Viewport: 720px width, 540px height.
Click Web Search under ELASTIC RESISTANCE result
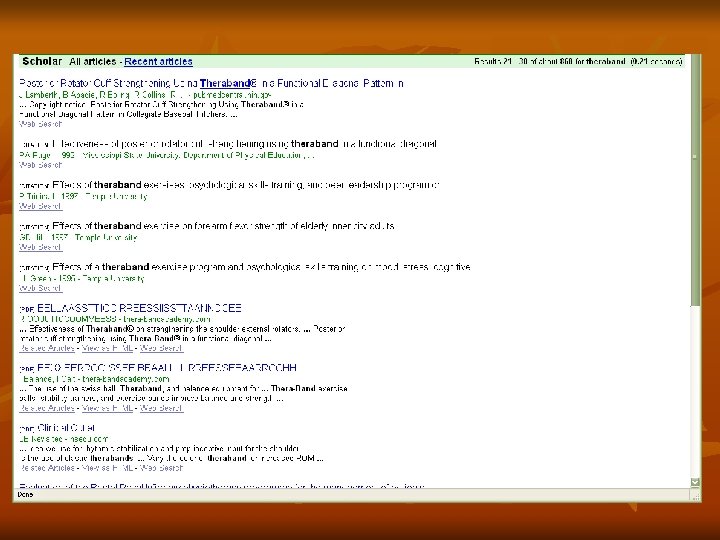pos(162,348)
